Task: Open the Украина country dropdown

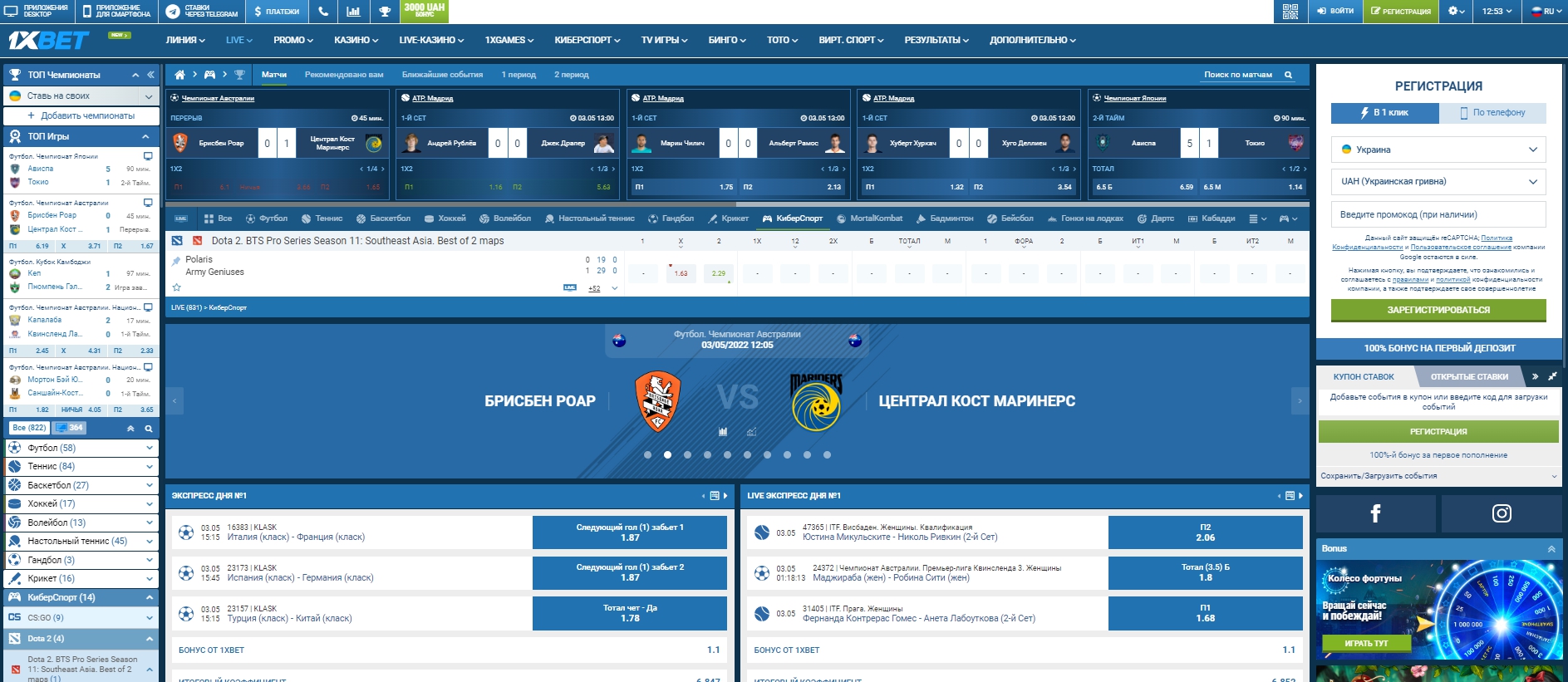Action: click(1438, 150)
